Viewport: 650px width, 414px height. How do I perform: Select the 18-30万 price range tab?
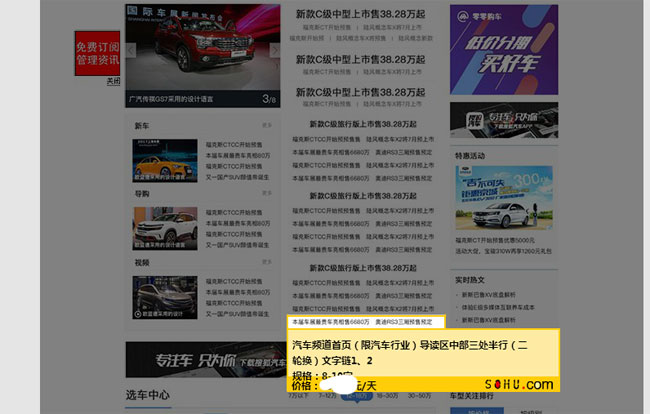[x=387, y=396]
